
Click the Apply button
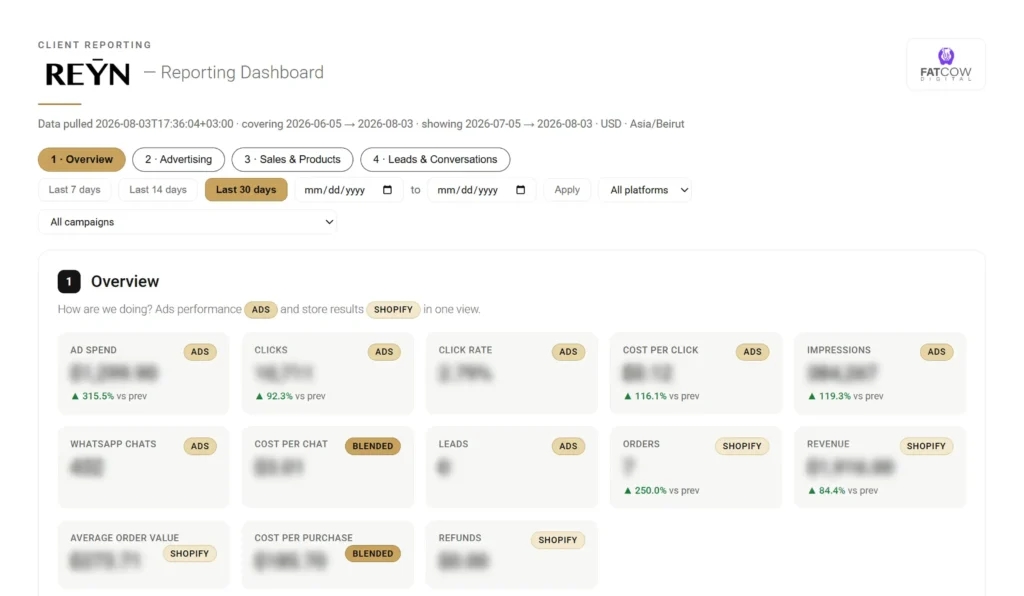[x=567, y=190]
